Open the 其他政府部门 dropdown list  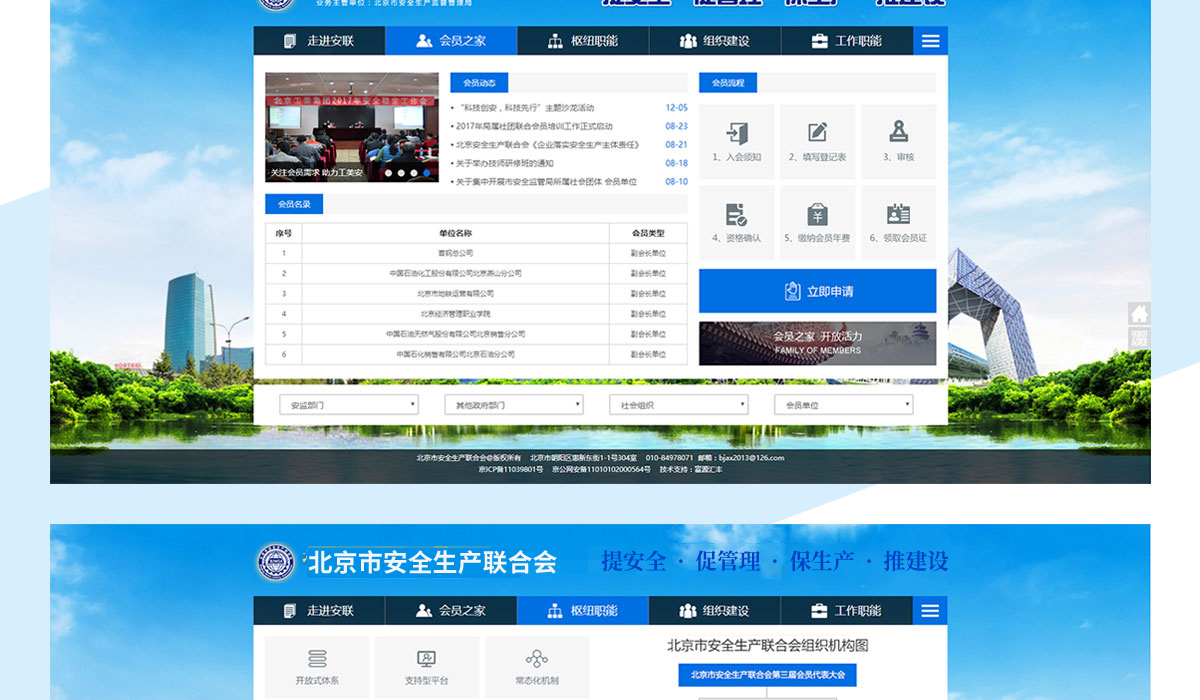(513, 405)
